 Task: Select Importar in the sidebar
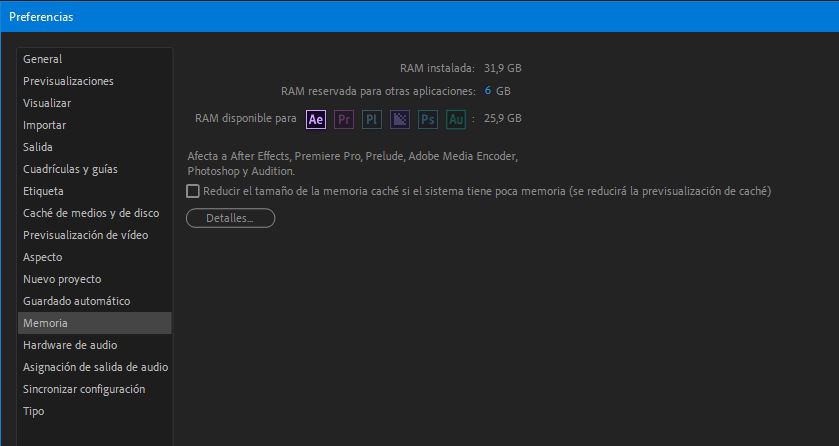pos(95,125)
